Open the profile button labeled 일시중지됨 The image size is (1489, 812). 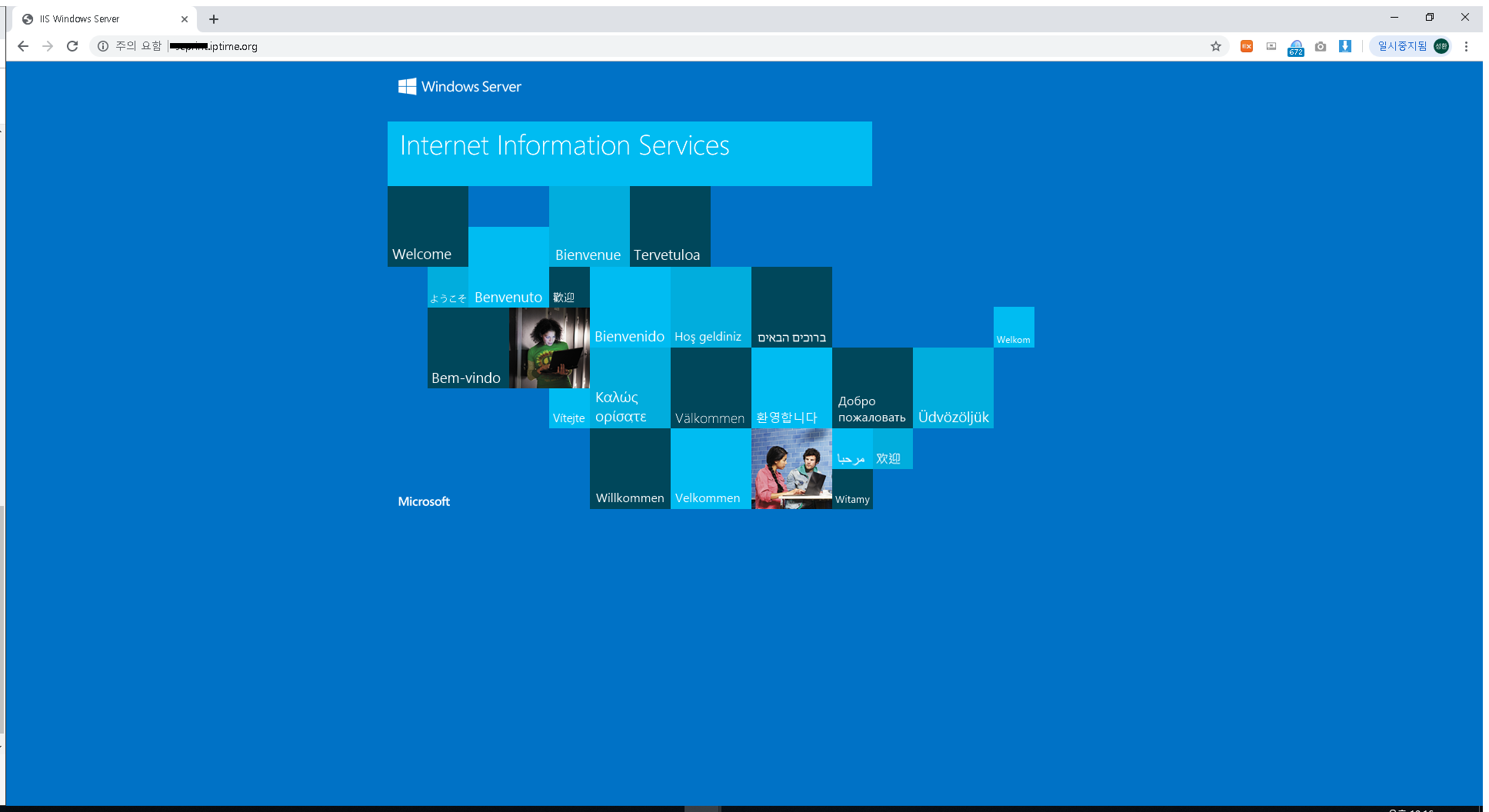pyautogui.click(x=1411, y=46)
